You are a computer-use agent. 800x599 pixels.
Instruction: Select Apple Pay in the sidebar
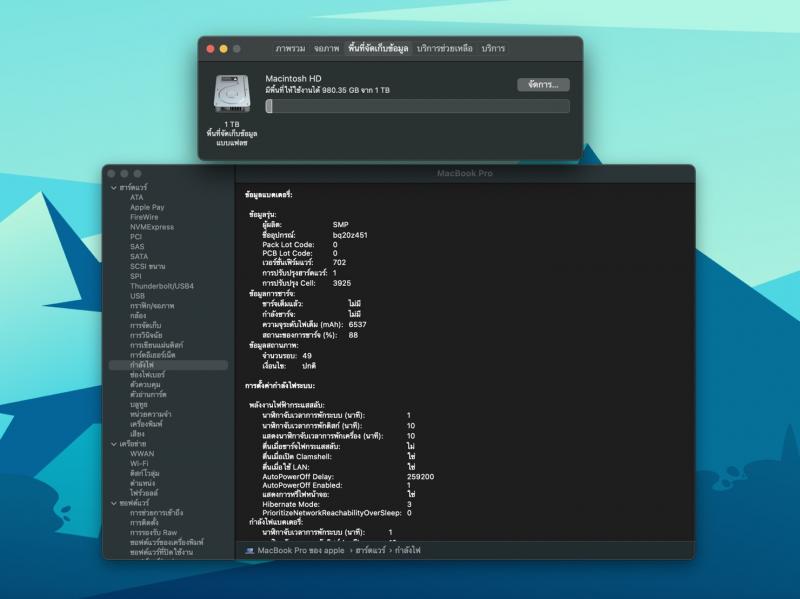(x=147, y=207)
